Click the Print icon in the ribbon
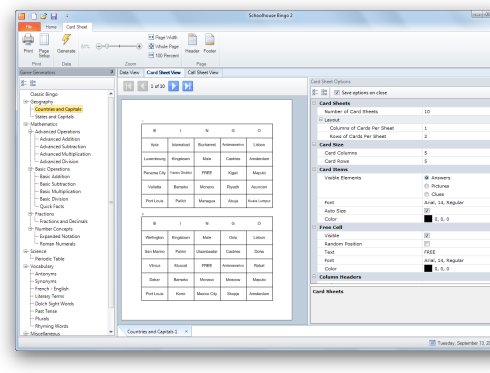The height and width of the screenshot is (373, 490). click(28, 40)
